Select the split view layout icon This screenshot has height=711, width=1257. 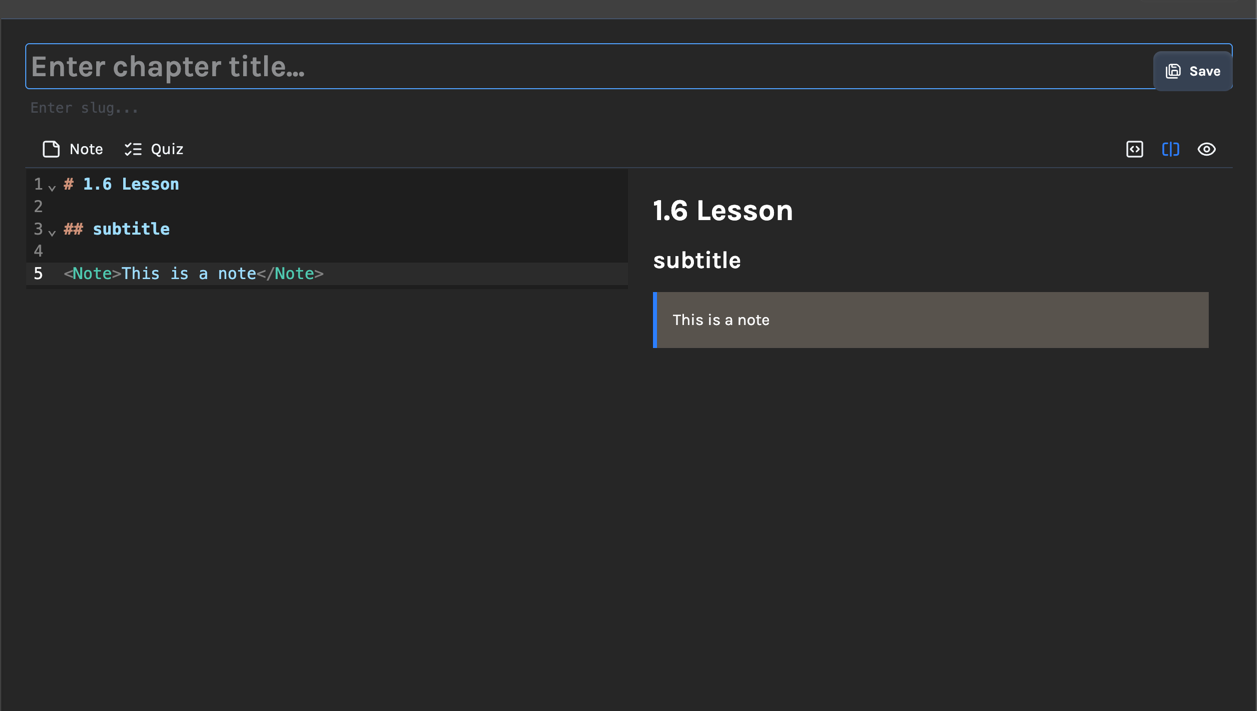[1170, 149]
